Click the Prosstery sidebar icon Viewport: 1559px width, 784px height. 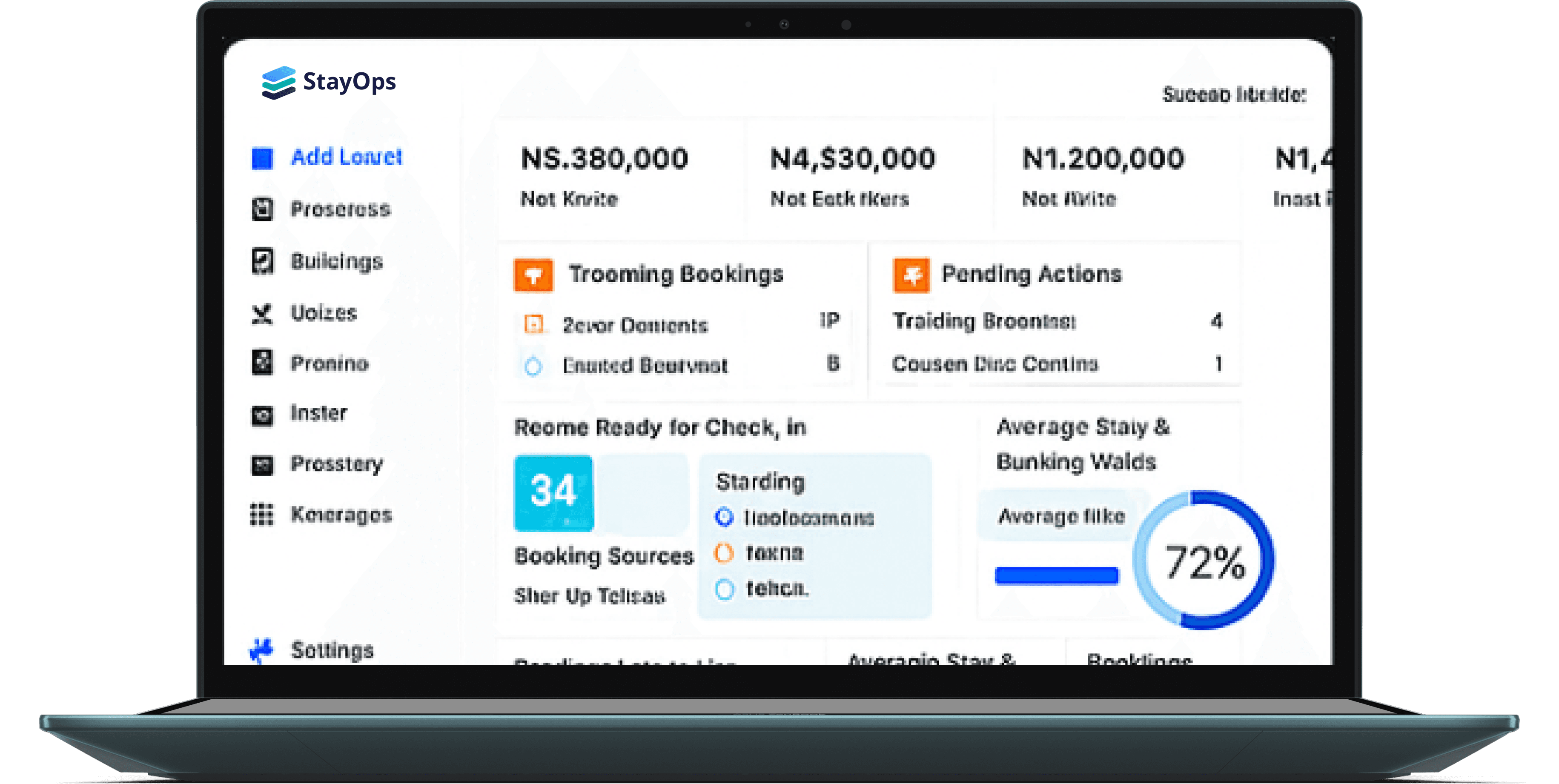(263, 465)
